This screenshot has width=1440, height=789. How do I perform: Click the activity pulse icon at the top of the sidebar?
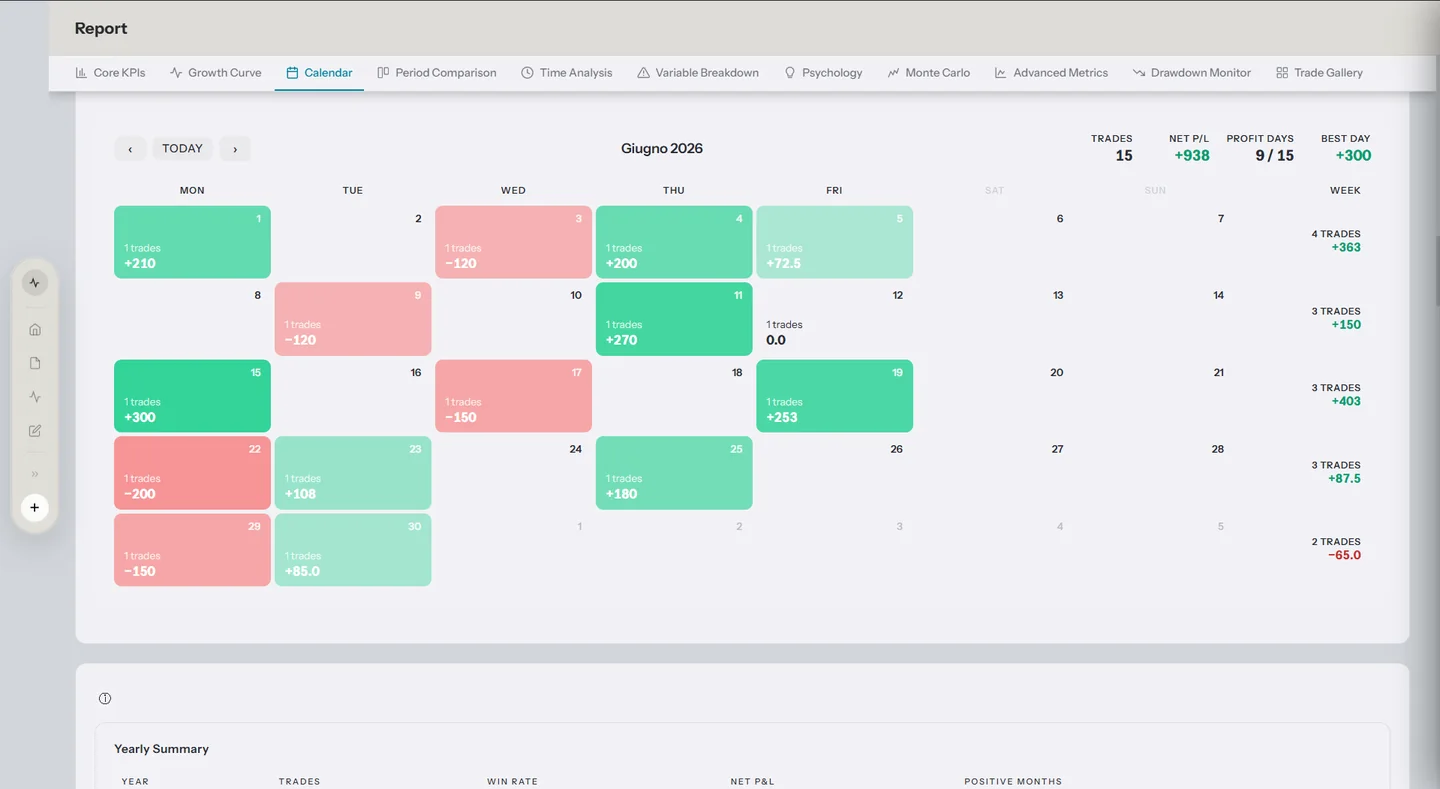35,283
